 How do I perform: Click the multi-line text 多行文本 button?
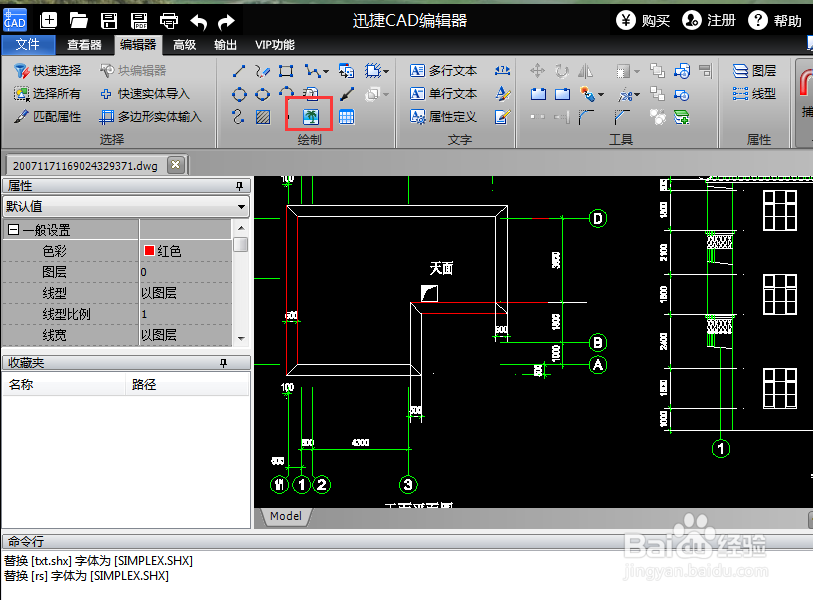[443, 71]
